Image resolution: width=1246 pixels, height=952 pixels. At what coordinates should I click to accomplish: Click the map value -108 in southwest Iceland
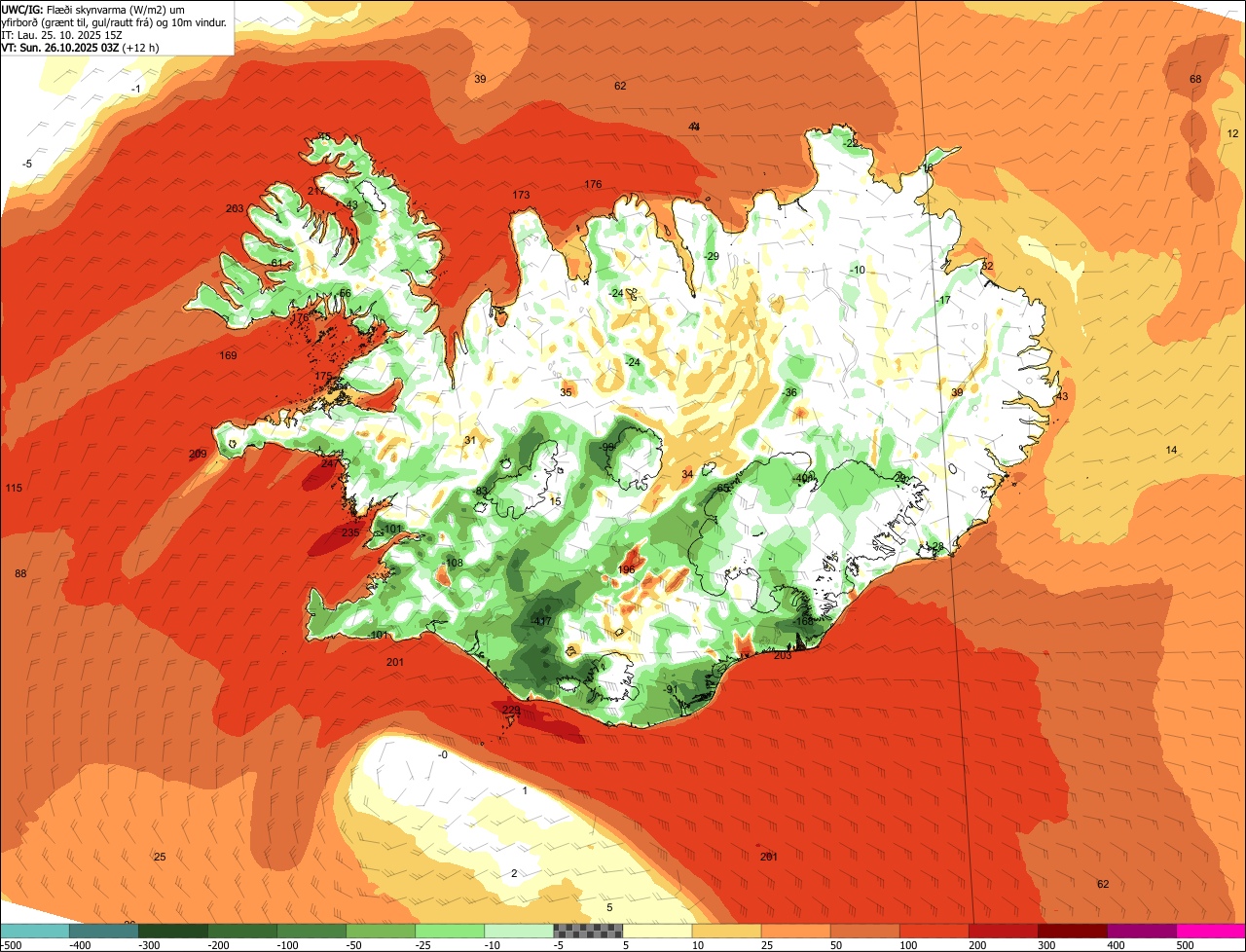(453, 563)
